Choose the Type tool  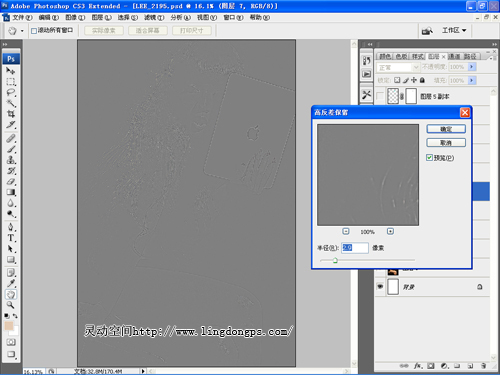pyautogui.click(x=11, y=238)
